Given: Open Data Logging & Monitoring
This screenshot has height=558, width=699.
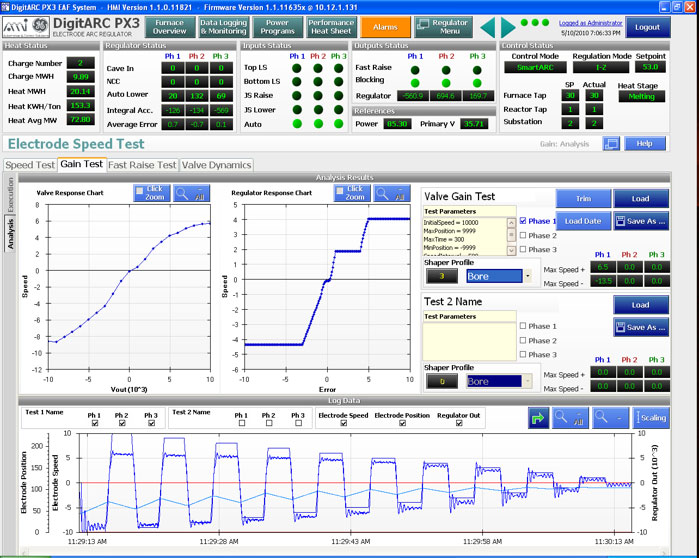Looking at the screenshot, I should (223, 27).
